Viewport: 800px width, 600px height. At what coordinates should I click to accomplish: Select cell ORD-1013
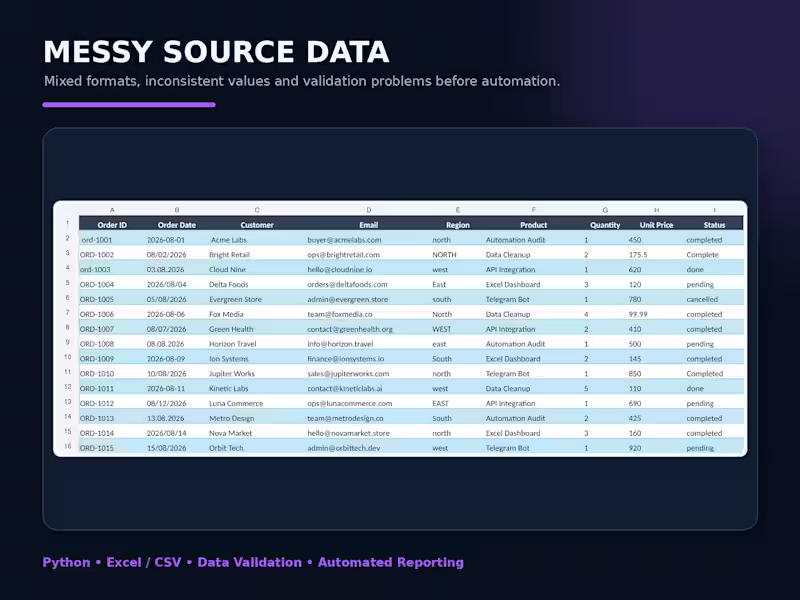pos(96,418)
